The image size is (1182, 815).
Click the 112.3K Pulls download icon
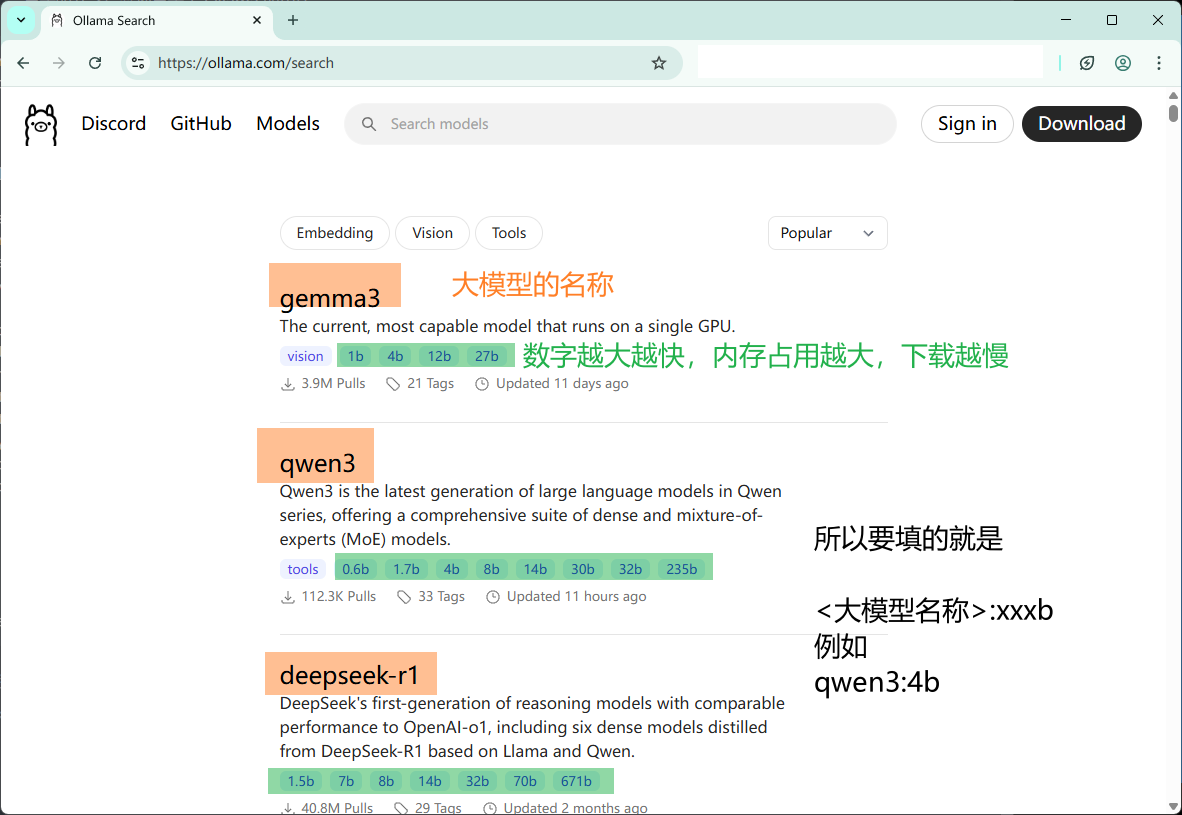pyautogui.click(x=288, y=596)
